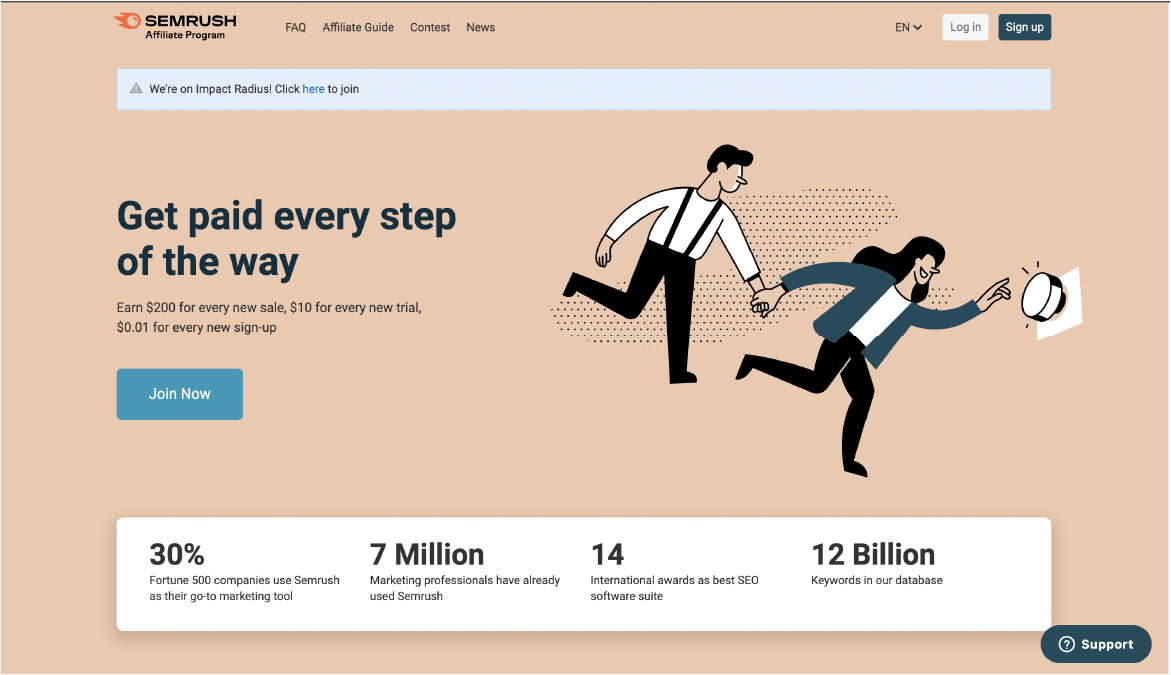This screenshot has width=1171, height=675.
Task: Click the '30%' statistic
Action: pyautogui.click(x=177, y=555)
